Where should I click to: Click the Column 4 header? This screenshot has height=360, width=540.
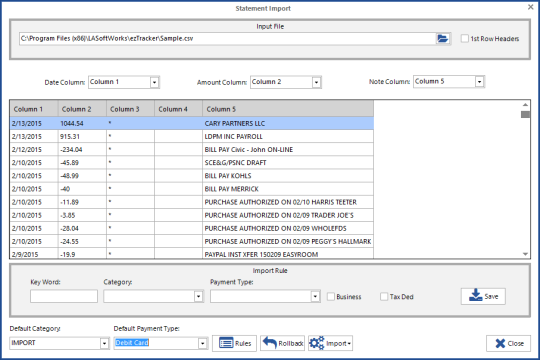pos(179,109)
